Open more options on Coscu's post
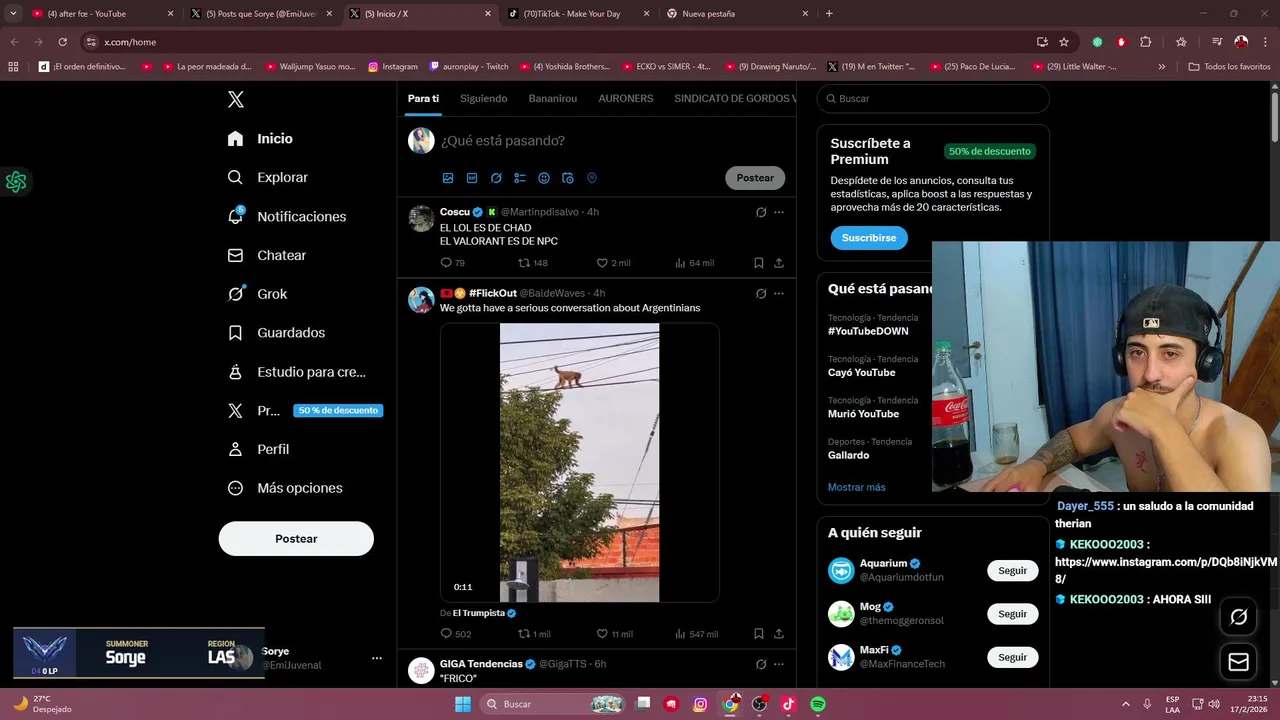The image size is (1280, 720). tap(779, 212)
